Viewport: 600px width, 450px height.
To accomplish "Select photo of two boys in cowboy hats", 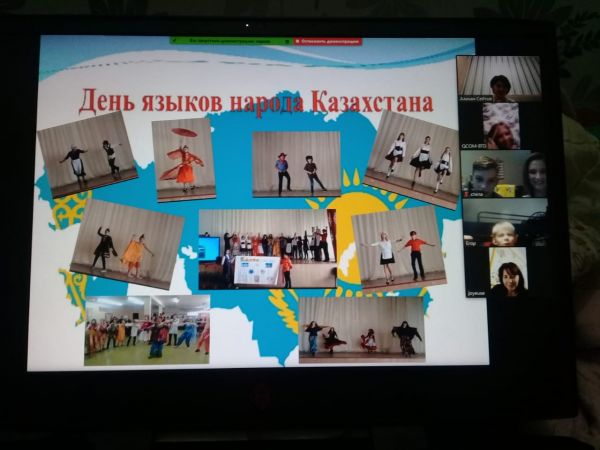I will pos(296,163).
